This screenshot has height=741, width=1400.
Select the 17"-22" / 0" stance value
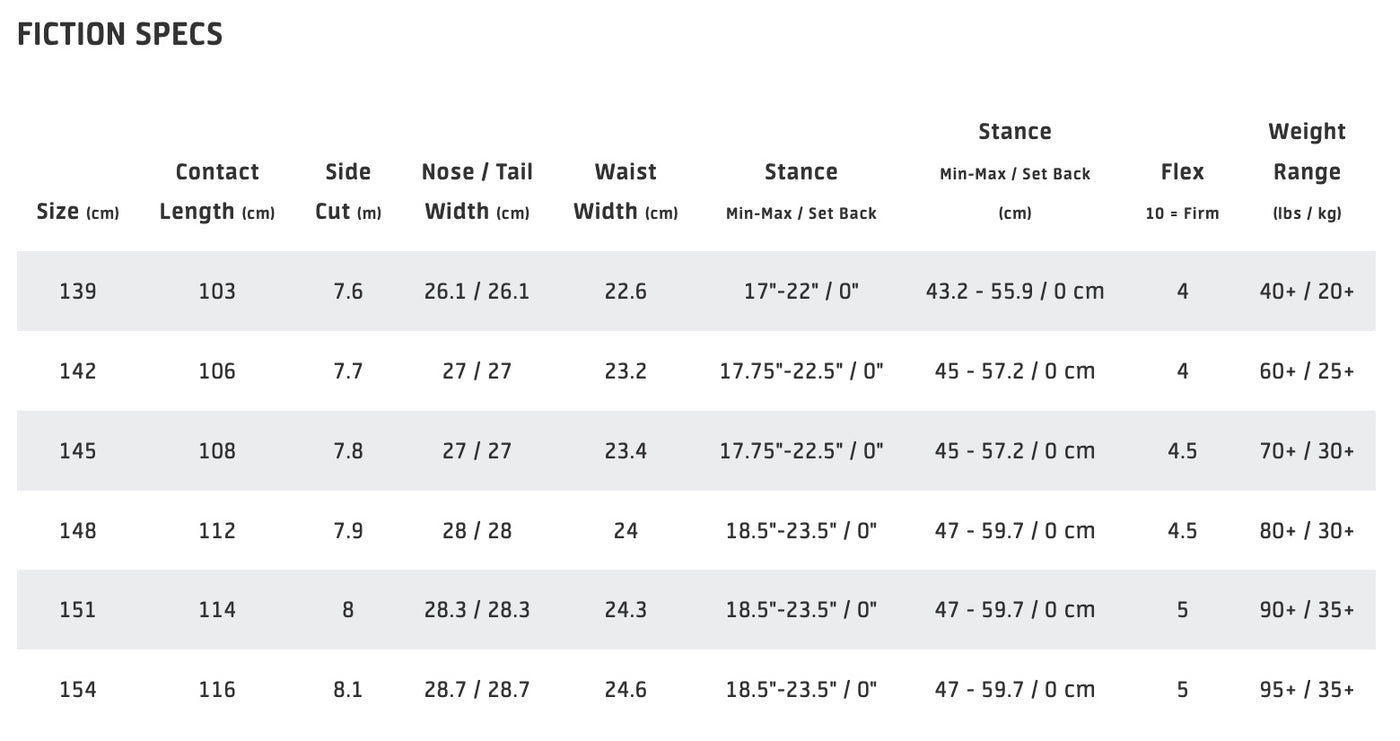point(801,292)
